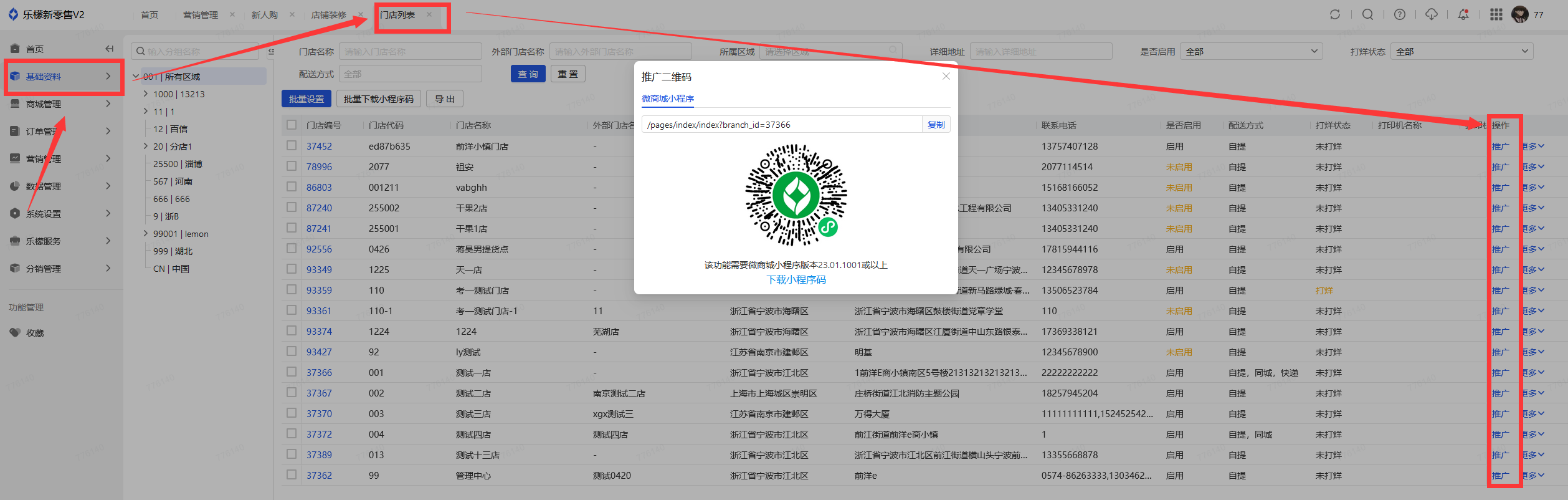Click the 门店名称 input field
Viewport: 1568px width, 500px height.
(x=410, y=51)
